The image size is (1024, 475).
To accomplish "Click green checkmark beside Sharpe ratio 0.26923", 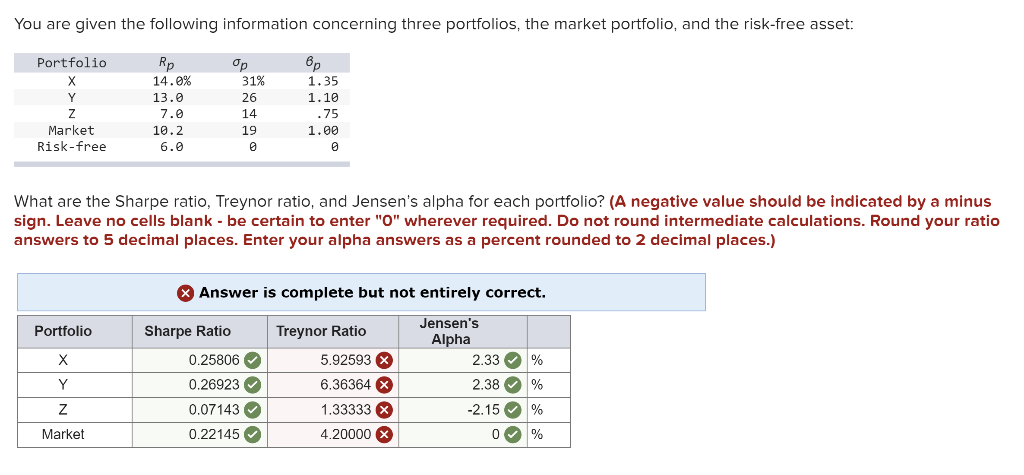I will pyautogui.click(x=253, y=385).
